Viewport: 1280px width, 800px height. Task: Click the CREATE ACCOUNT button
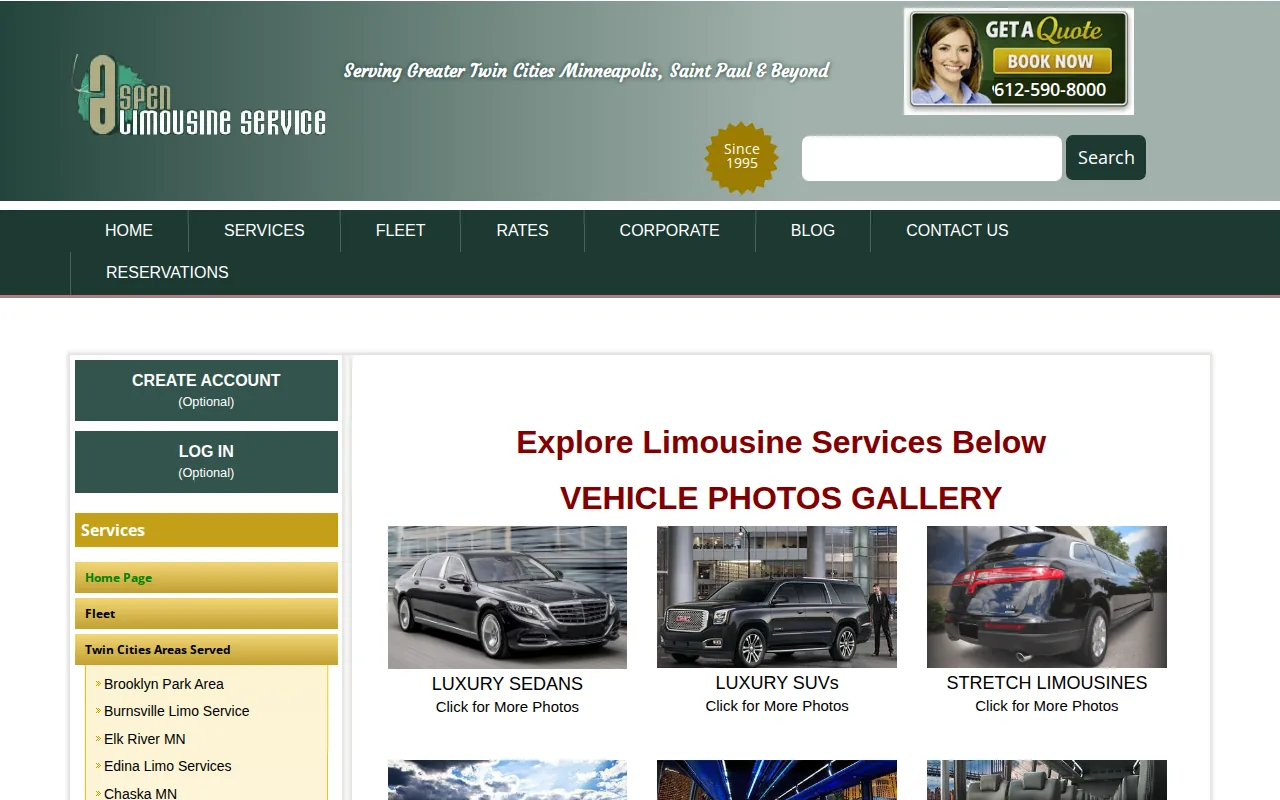[x=206, y=390]
